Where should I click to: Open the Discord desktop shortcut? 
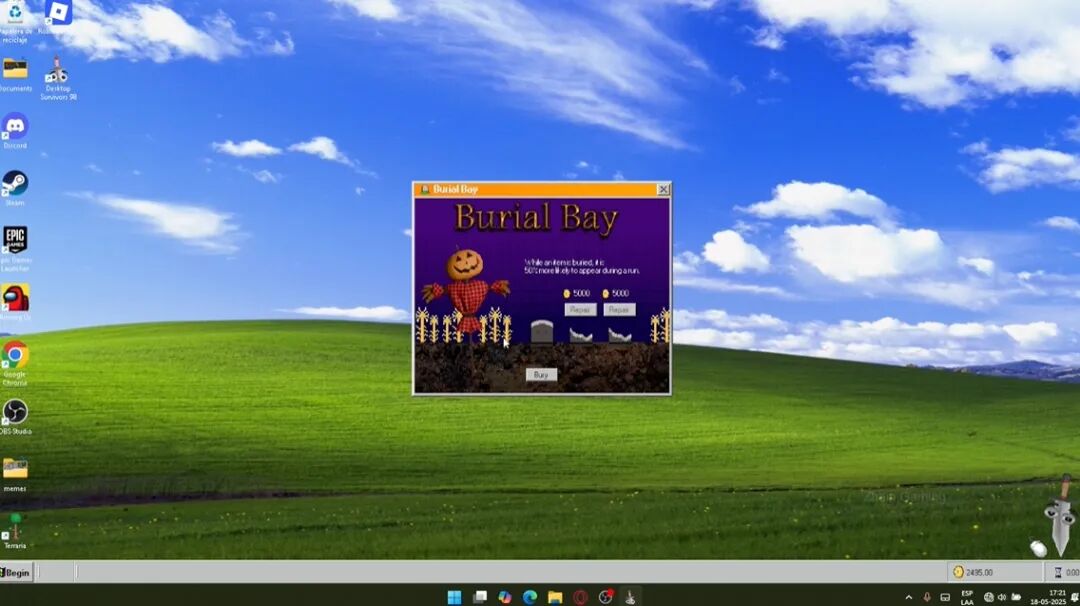point(15,131)
